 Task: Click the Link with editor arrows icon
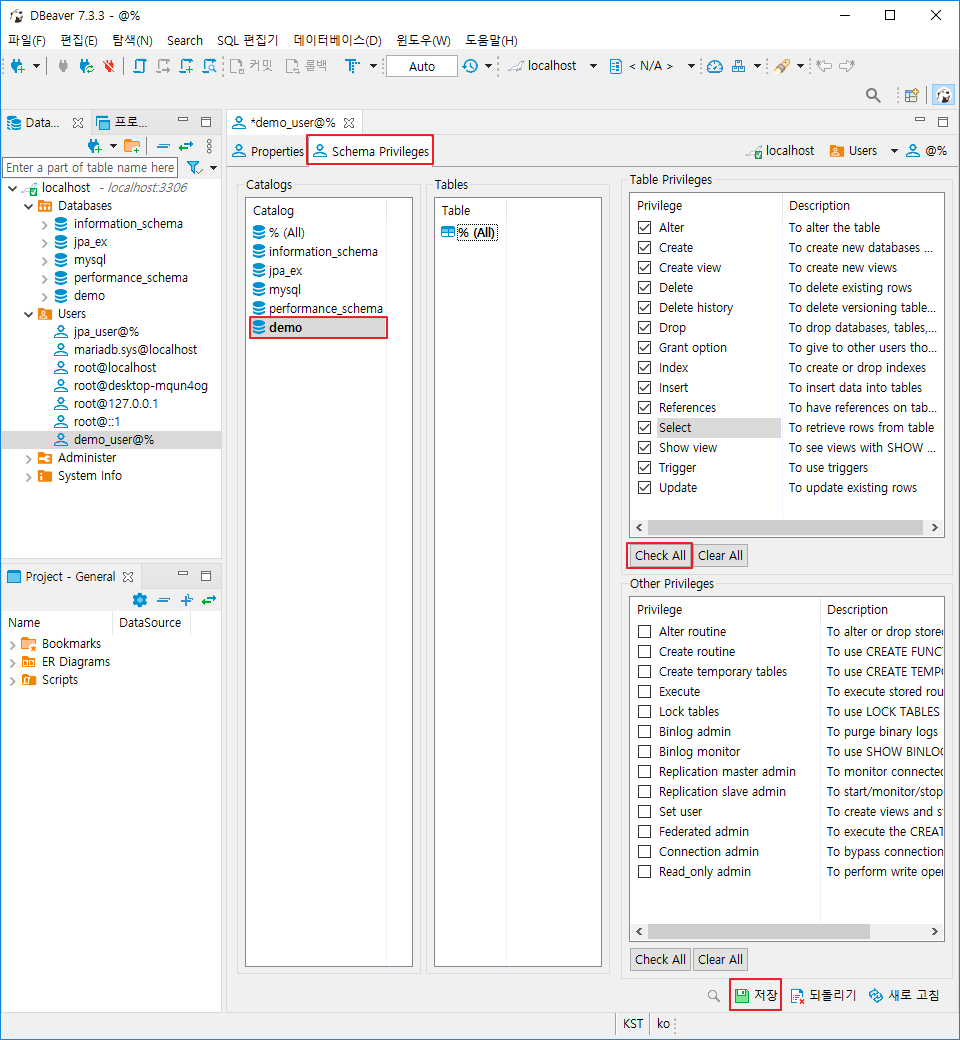tap(186, 146)
